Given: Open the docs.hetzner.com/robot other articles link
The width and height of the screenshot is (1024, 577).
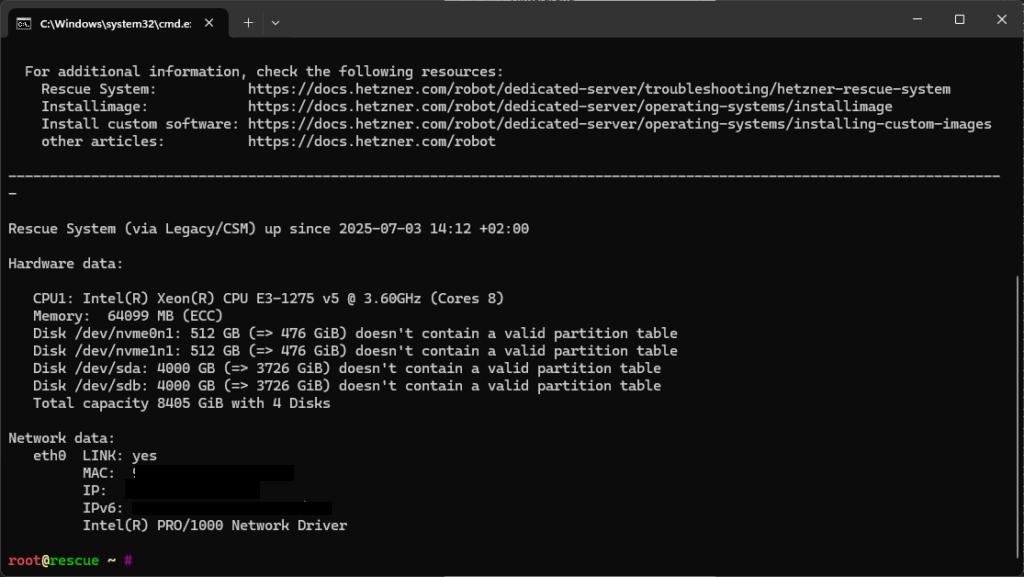Looking at the screenshot, I should pyautogui.click(x=372, y=142).
